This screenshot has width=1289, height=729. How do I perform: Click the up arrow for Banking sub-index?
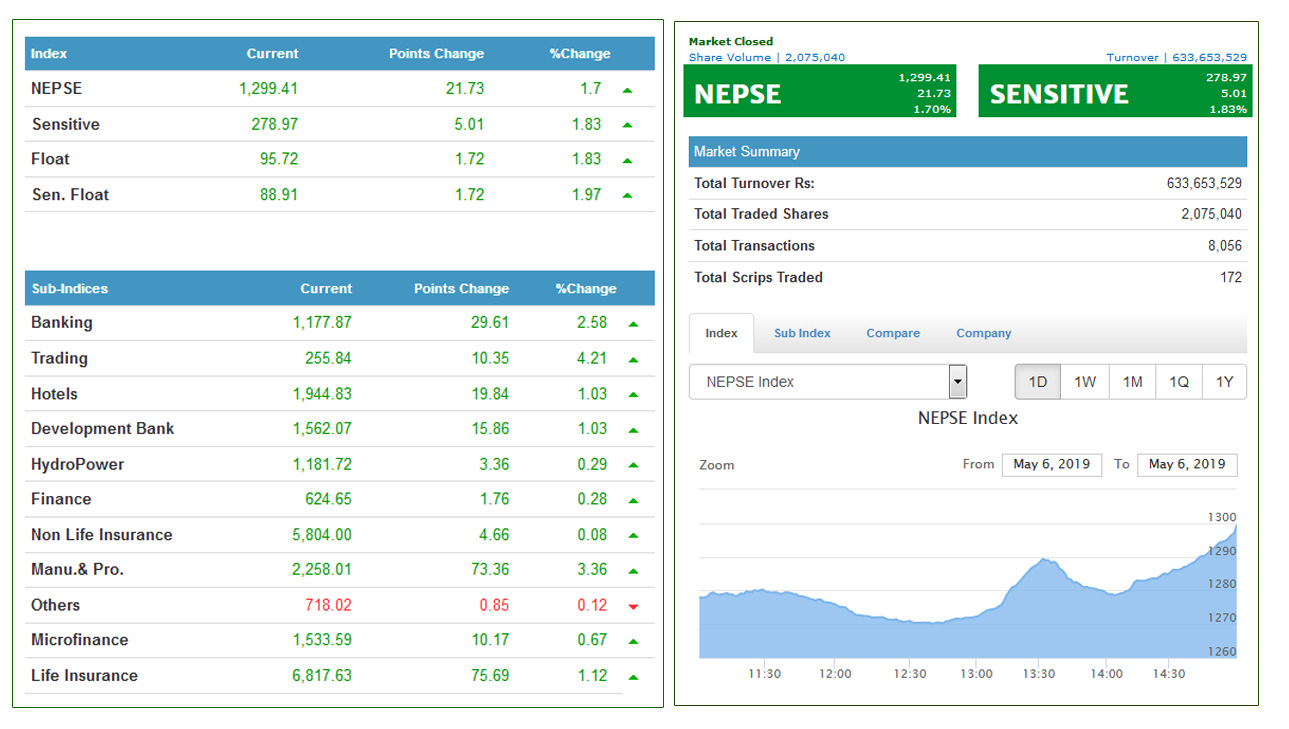(x=633, y=324)
